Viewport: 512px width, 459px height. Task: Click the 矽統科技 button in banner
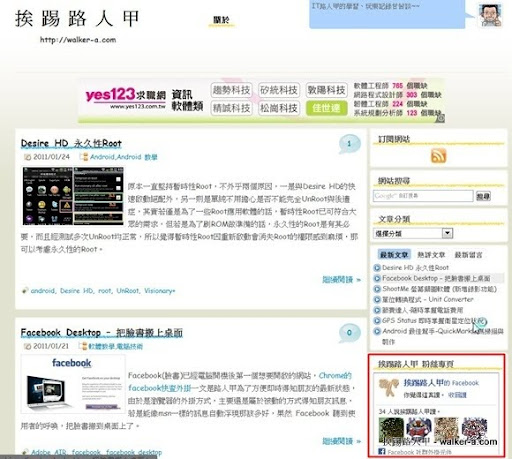click(x=279, y=90)
